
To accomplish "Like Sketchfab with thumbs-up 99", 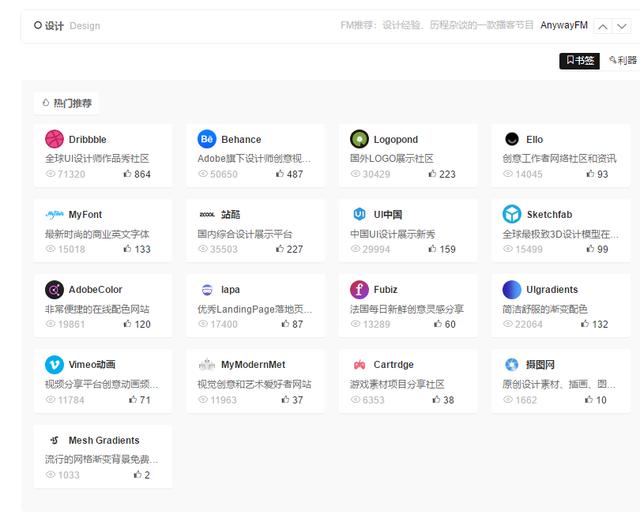I will (x=597, y=249).
